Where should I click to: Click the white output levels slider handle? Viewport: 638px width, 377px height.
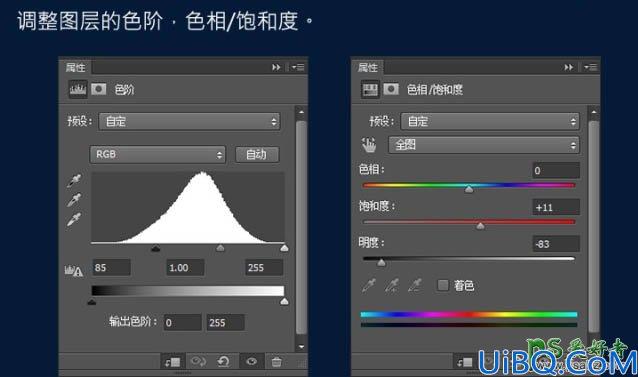(284, 301)
